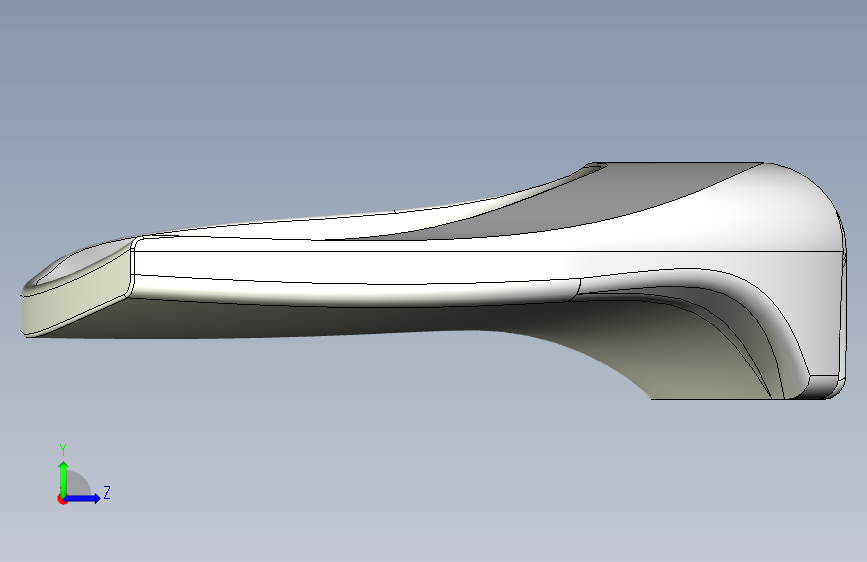This screenshot has height=562, width=867.
Task: Click the green Y axis arrow
Action: 64,479
